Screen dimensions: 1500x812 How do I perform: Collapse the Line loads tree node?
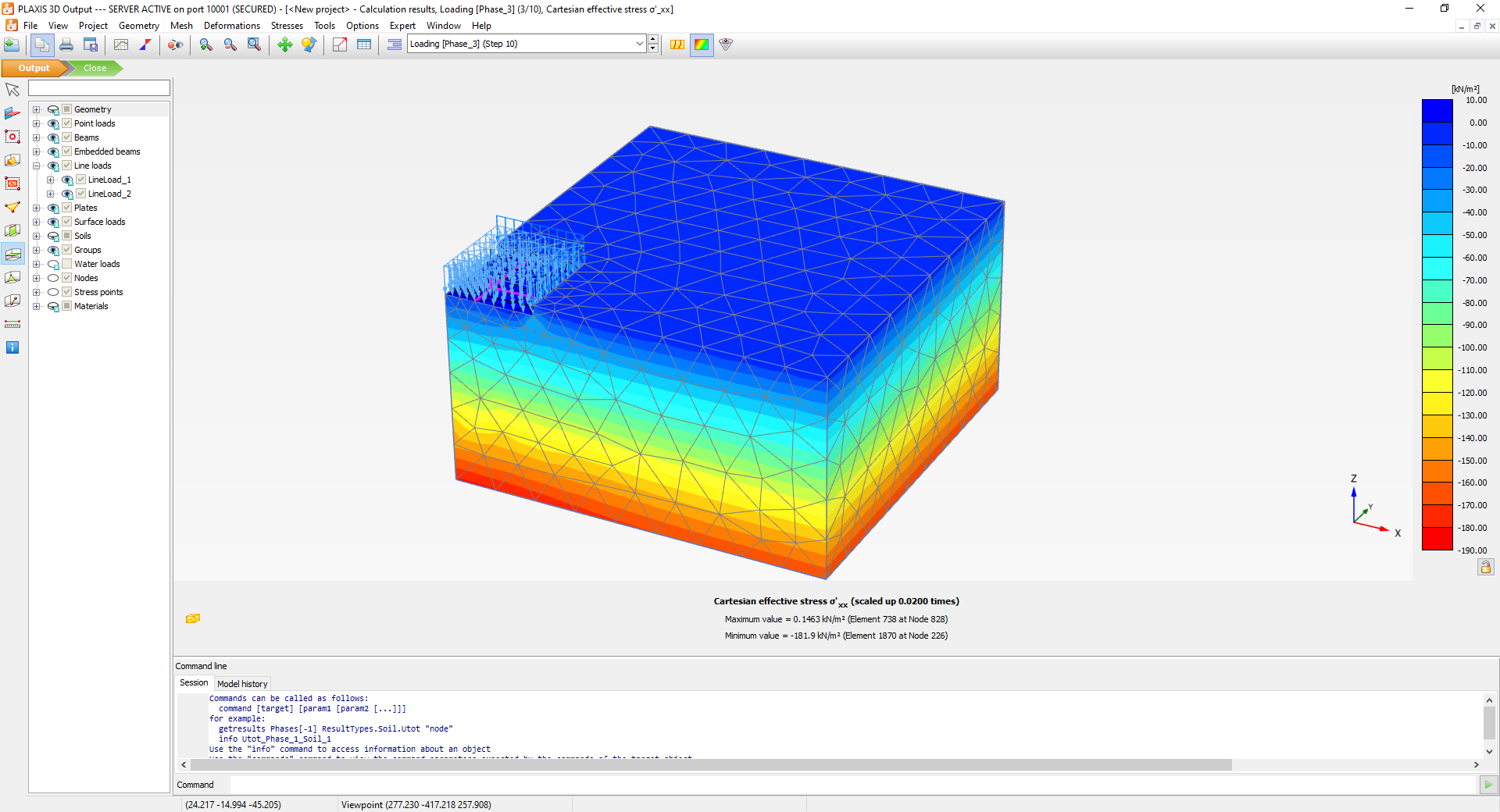[36, 166]
